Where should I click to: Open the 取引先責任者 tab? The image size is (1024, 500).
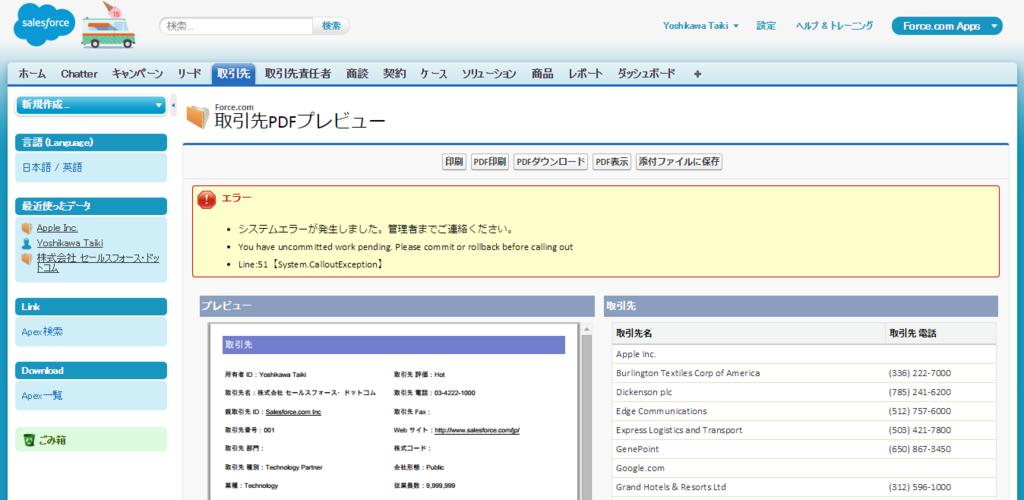click(298, 74)
